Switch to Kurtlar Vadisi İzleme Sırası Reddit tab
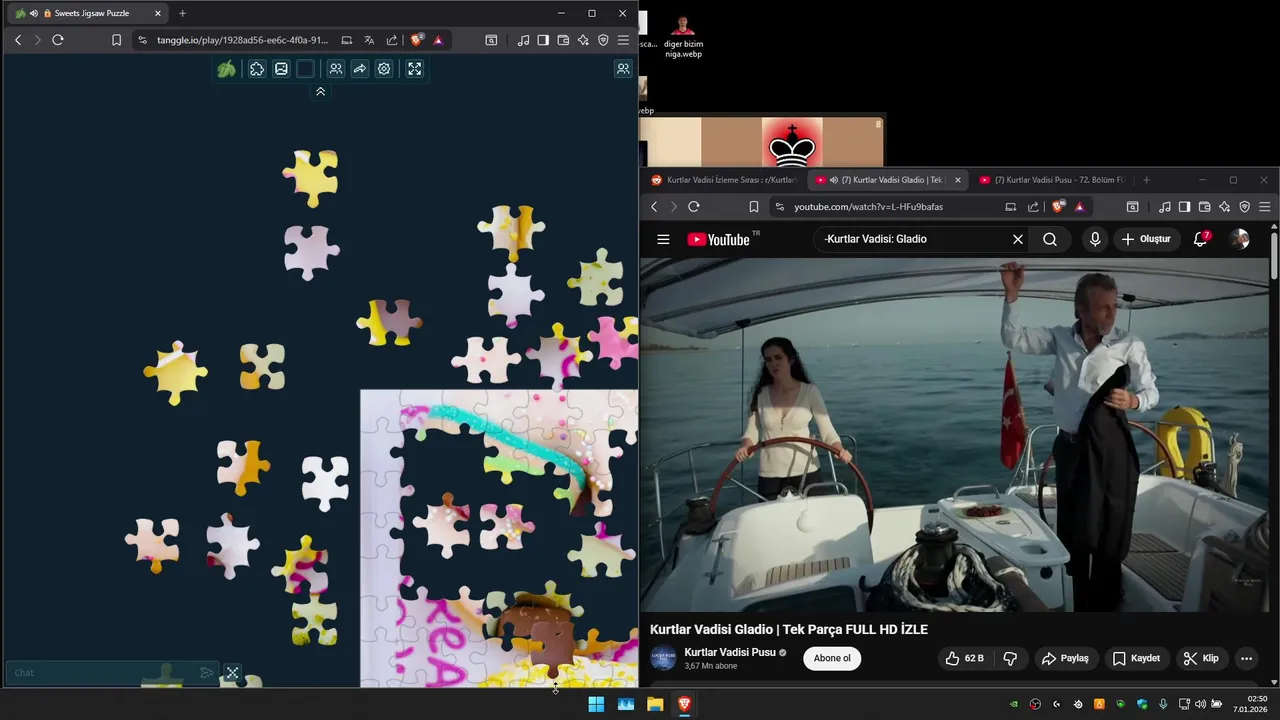 click(x=724, y=180)
